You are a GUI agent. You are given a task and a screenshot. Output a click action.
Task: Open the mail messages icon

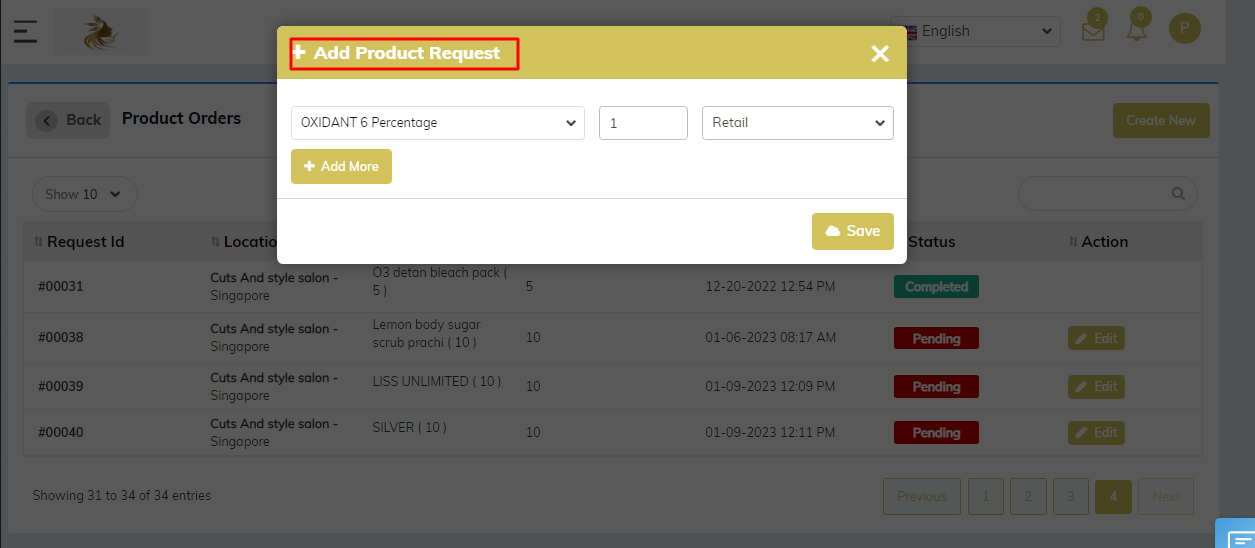point(1094,29)
